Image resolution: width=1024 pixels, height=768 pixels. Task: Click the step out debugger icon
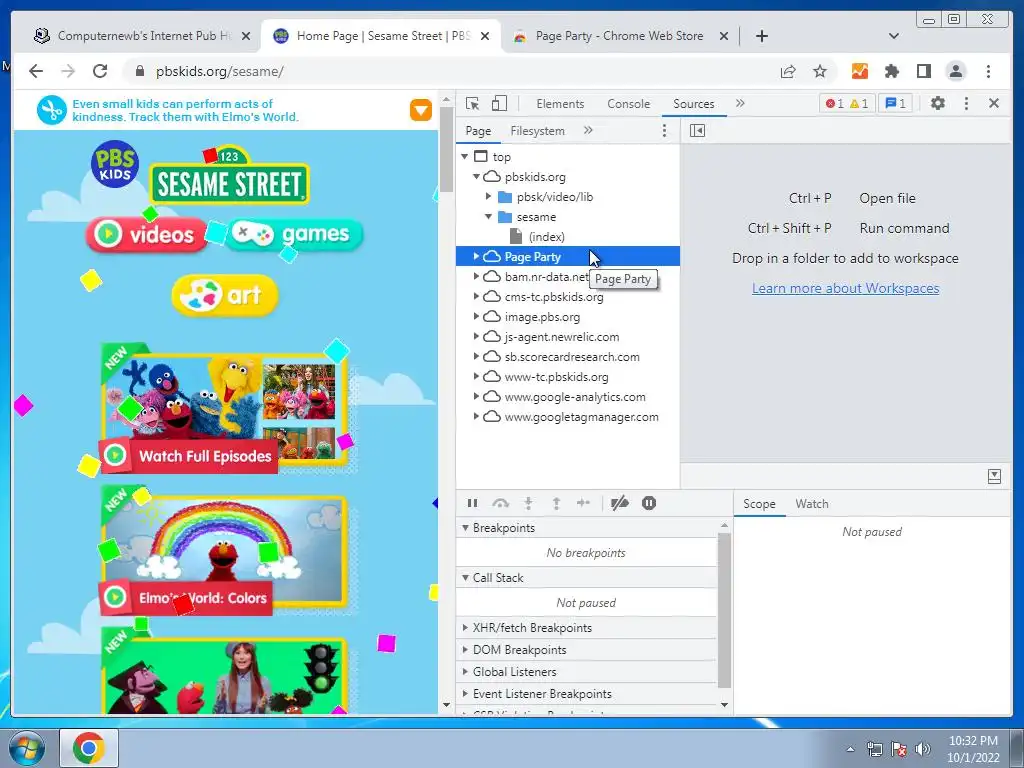(556, 503)
